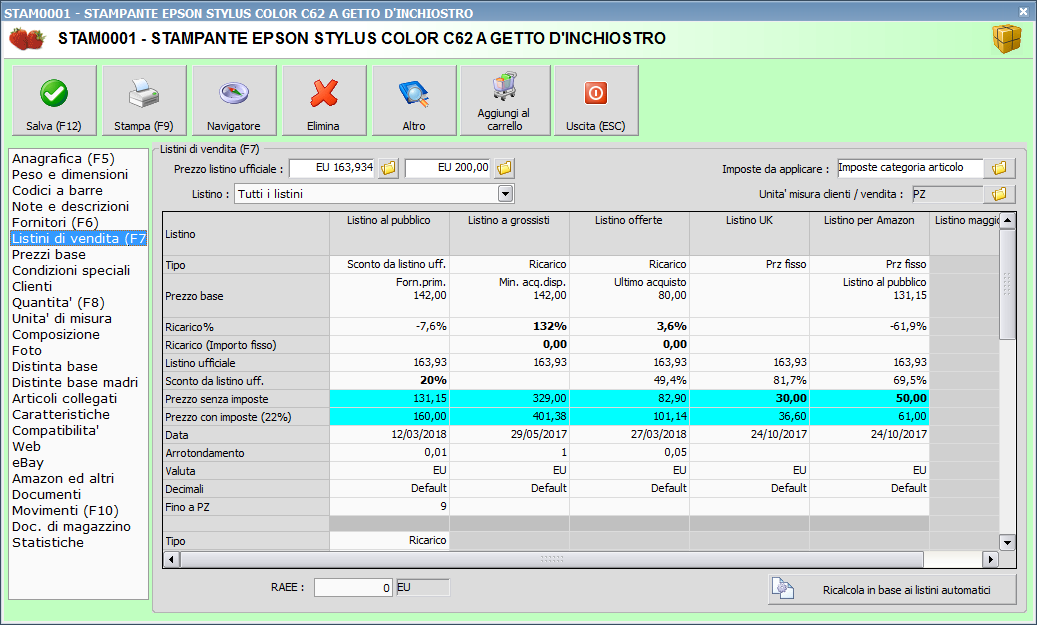Select the Listino per Amazon column header
Screen dimensions: 1037x625
click(x=869, y=233)
